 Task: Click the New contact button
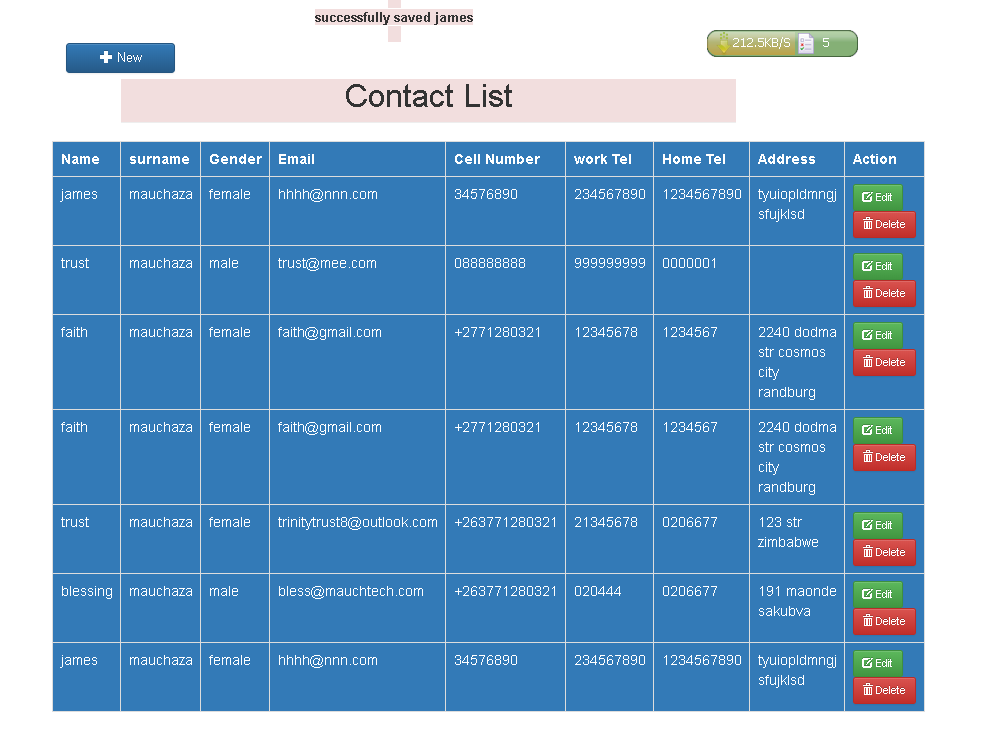120,58
